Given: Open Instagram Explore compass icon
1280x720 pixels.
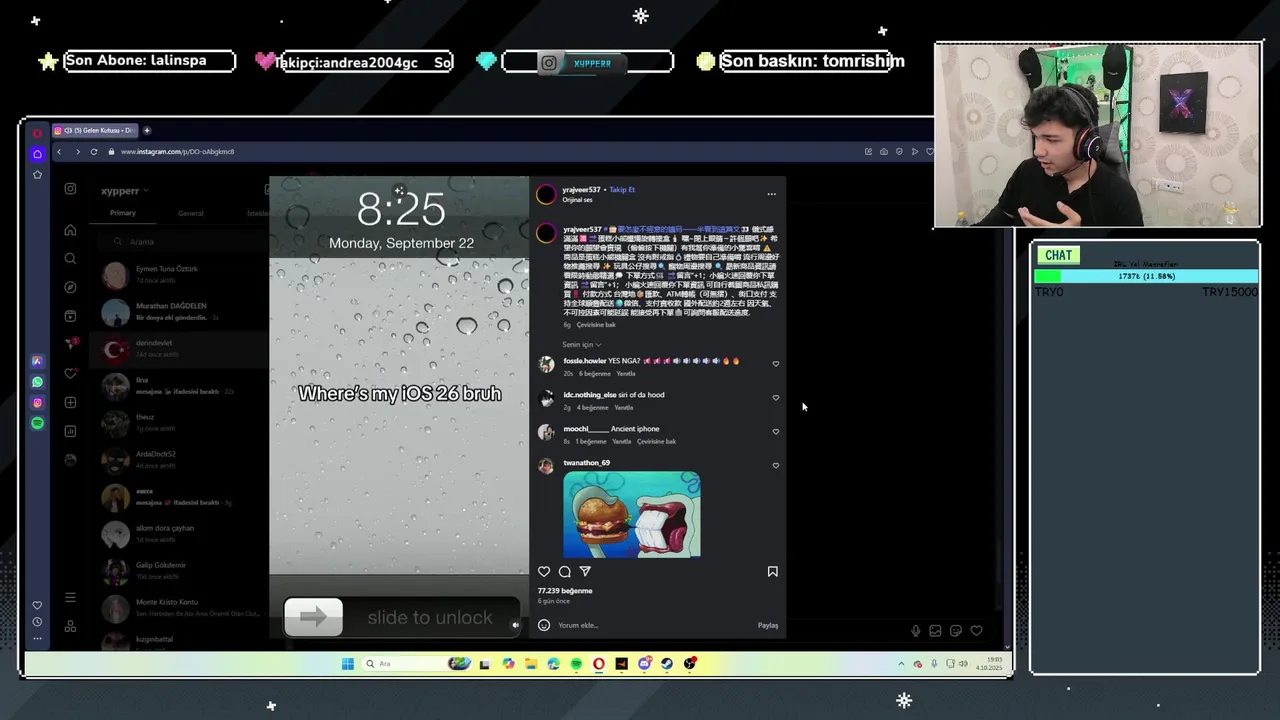Looking at the screenshot, I should pos(70,287).
